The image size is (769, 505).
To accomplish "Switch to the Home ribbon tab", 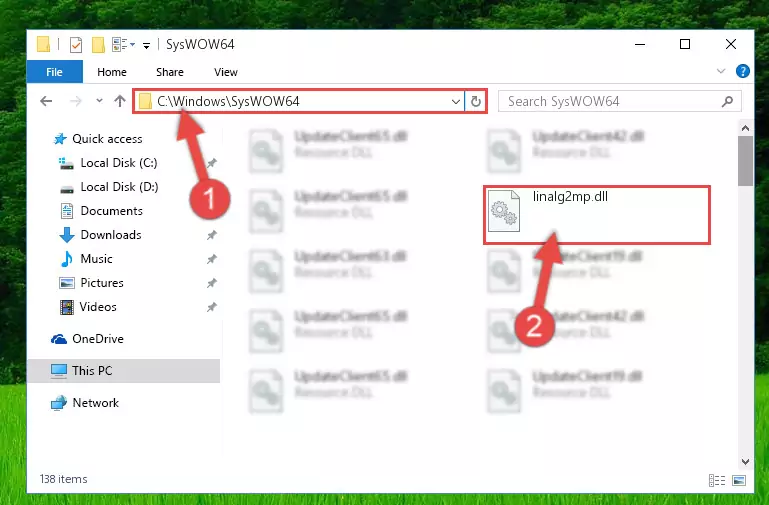I will point(112,72).
